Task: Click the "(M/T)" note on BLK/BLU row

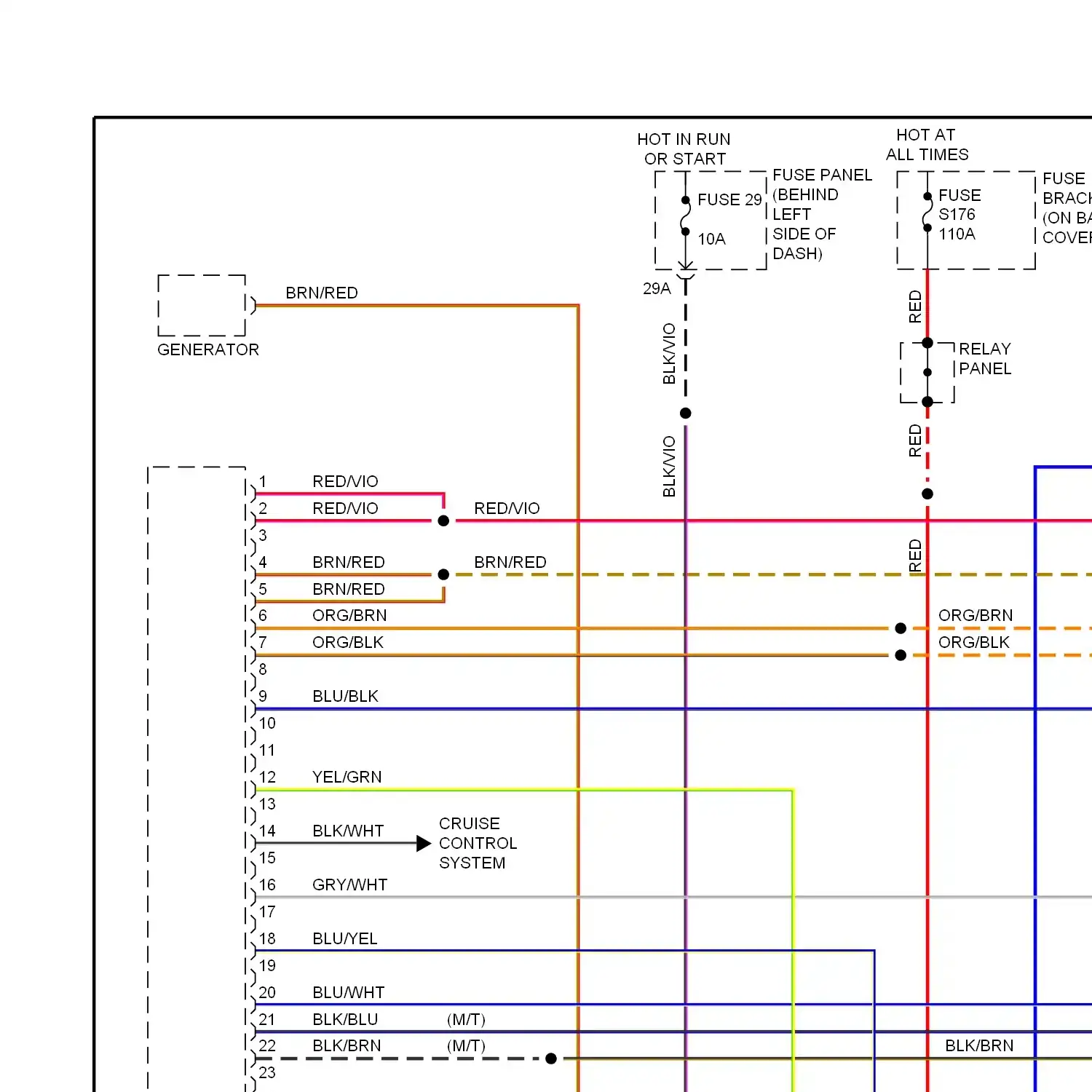Action: 466,1019
